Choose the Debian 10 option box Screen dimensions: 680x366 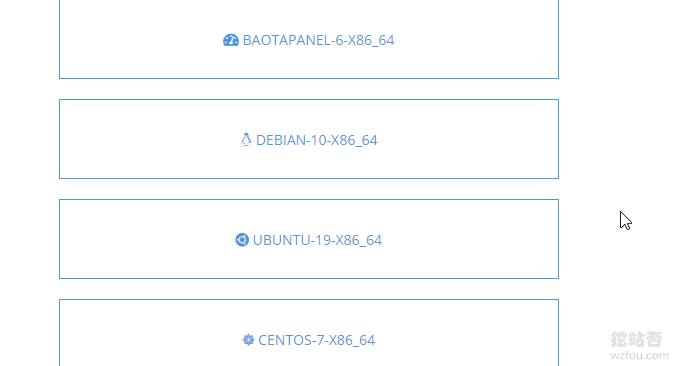click(309, 139)
